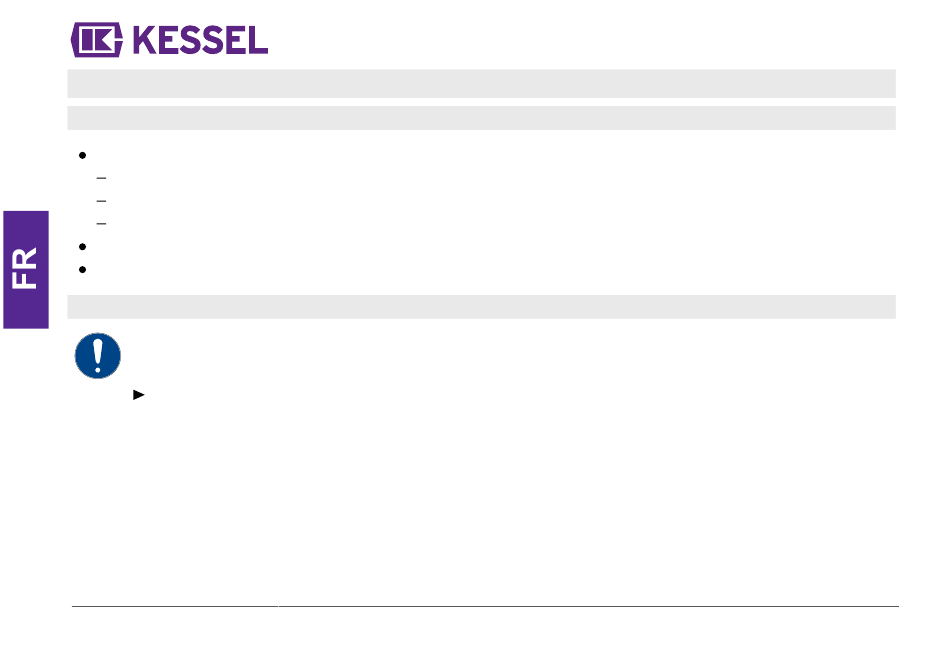This screenshot has height=657, width=950.
Task: Click the first dash under first bullet
Action: tap(101, 178)
